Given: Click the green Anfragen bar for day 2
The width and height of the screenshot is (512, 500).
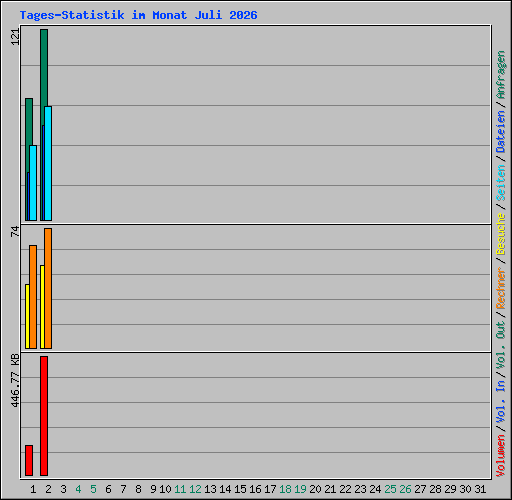Looking at the screenshot, I should coord(44,67).
